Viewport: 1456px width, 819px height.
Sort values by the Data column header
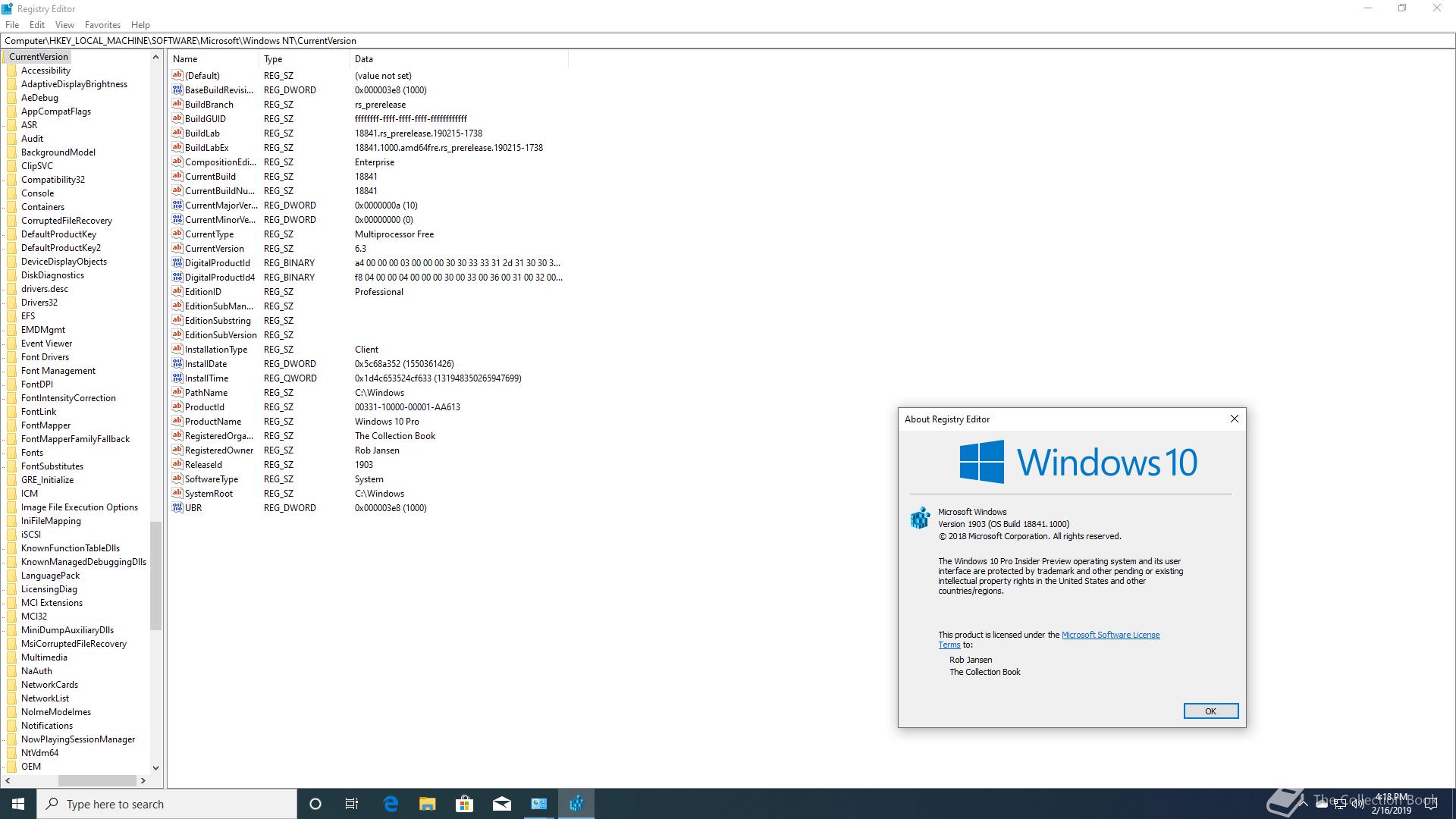pos(459,59)
